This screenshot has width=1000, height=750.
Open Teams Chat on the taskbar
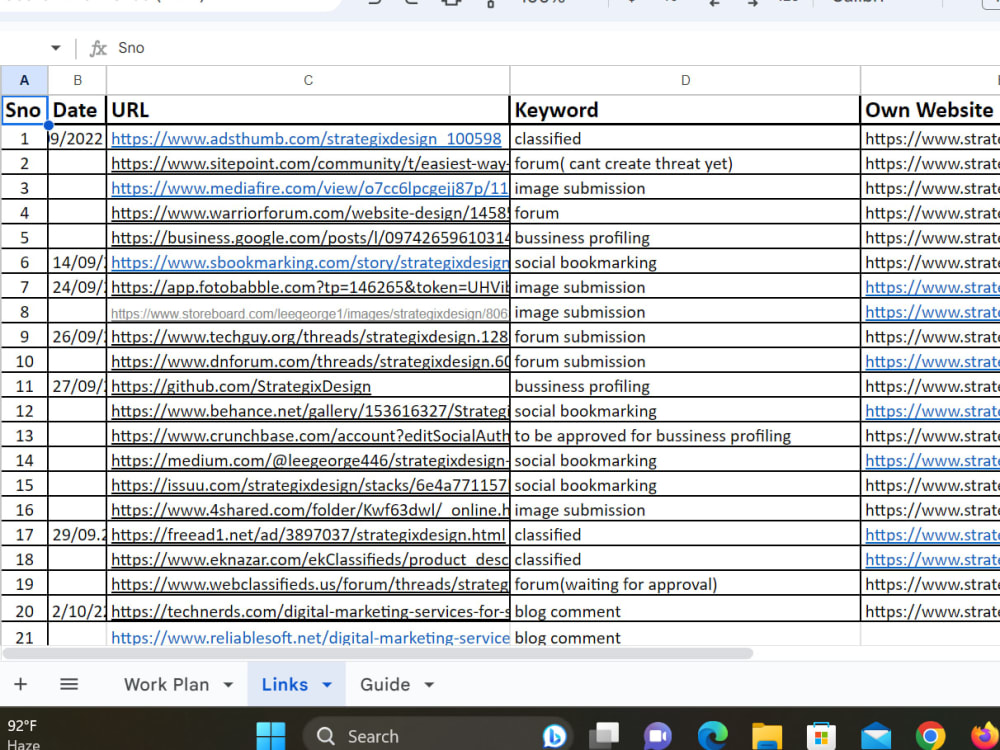coord(658,736)
